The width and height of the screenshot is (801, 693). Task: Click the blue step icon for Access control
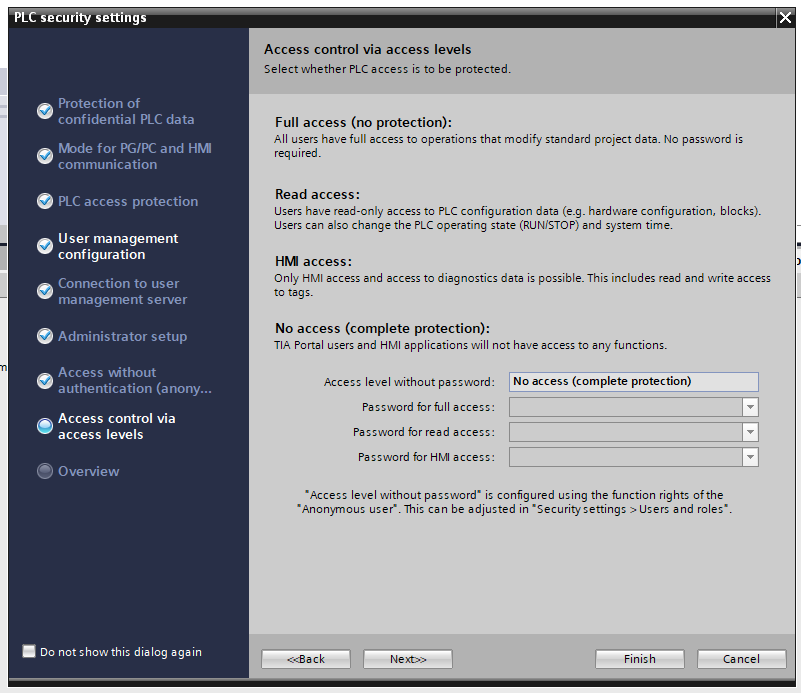click(45, 426)
